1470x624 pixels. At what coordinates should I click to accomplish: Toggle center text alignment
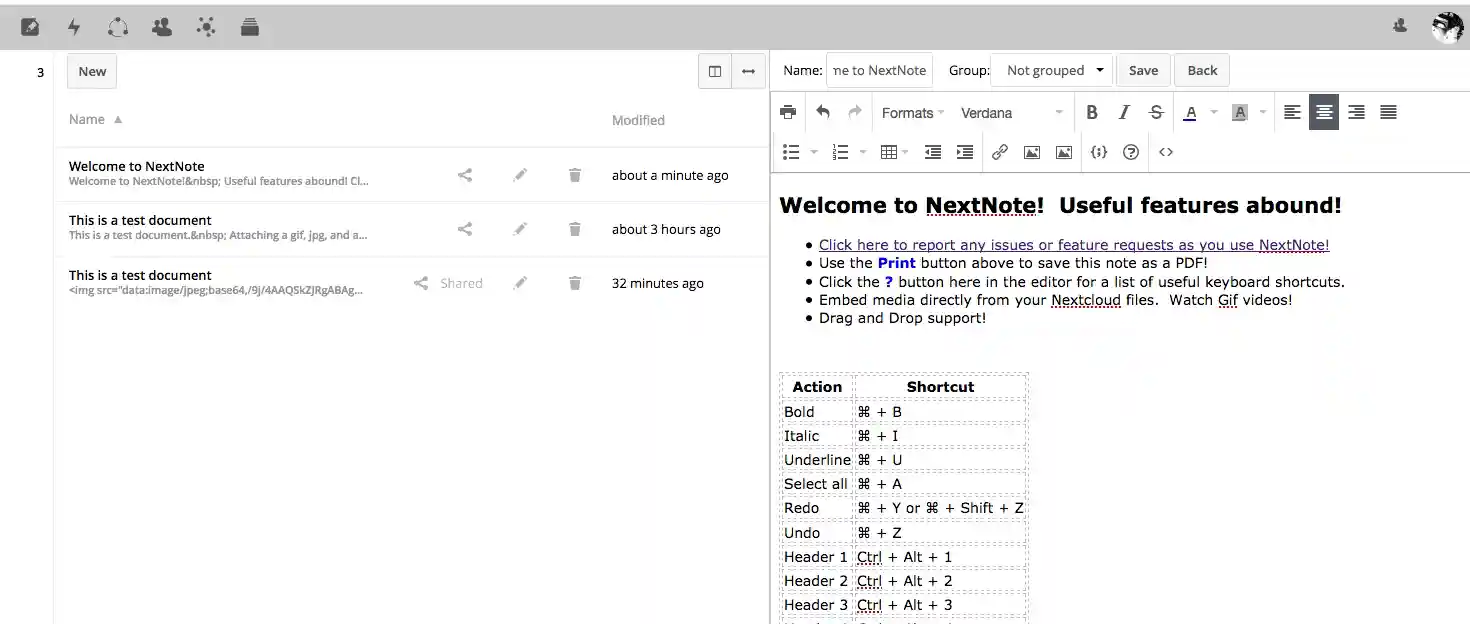[1324, 112]
